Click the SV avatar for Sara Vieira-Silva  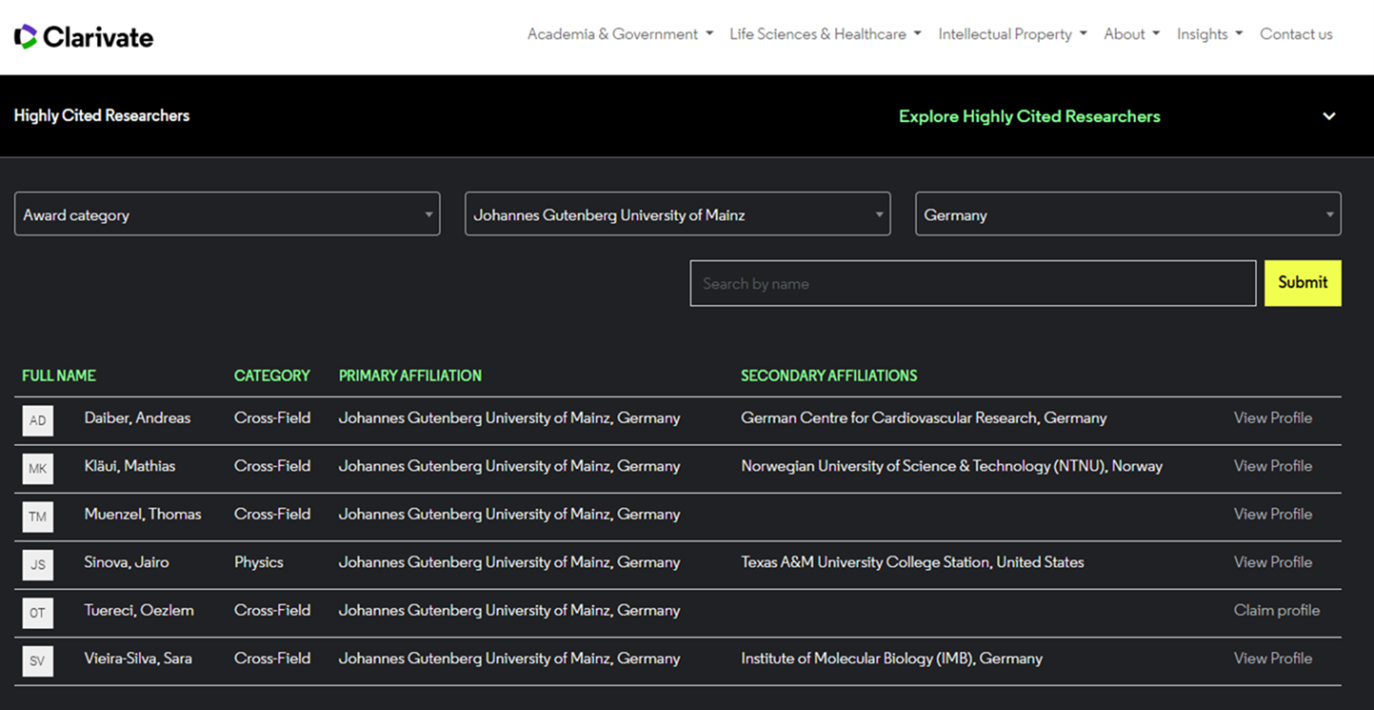tap(38, 661)
